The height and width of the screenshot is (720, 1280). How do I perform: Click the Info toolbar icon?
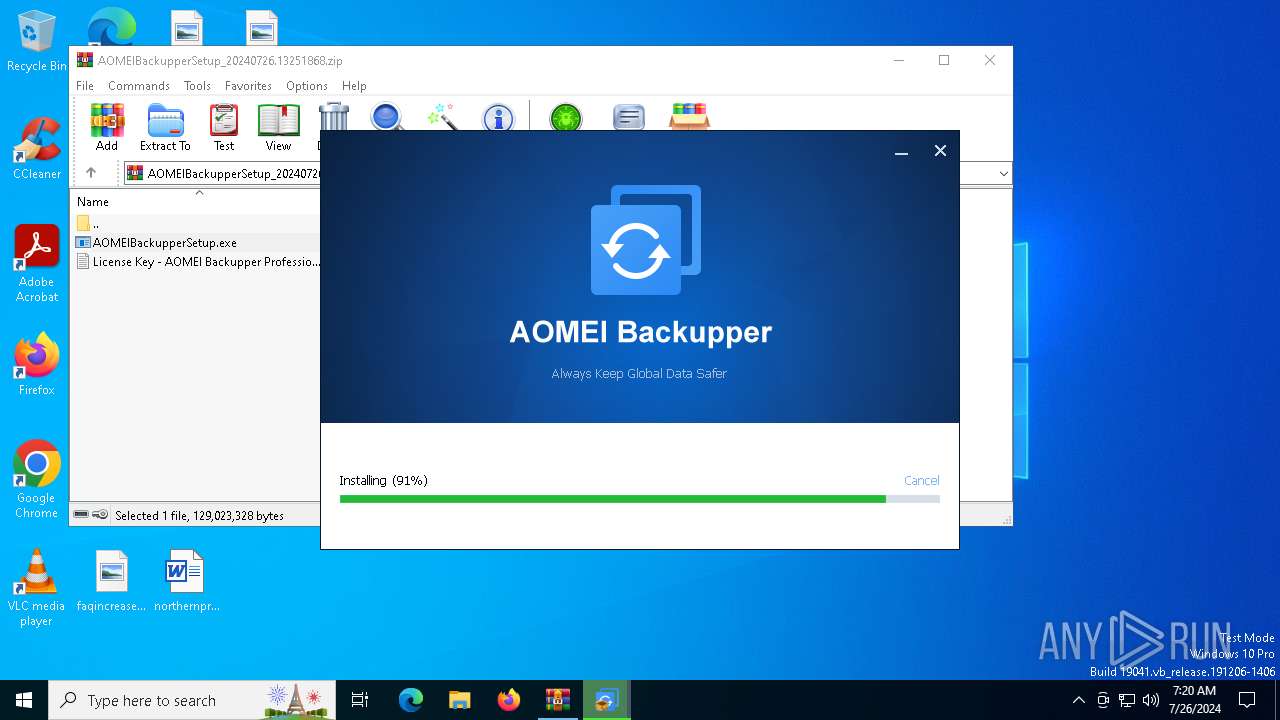click(x=498, y=118)
